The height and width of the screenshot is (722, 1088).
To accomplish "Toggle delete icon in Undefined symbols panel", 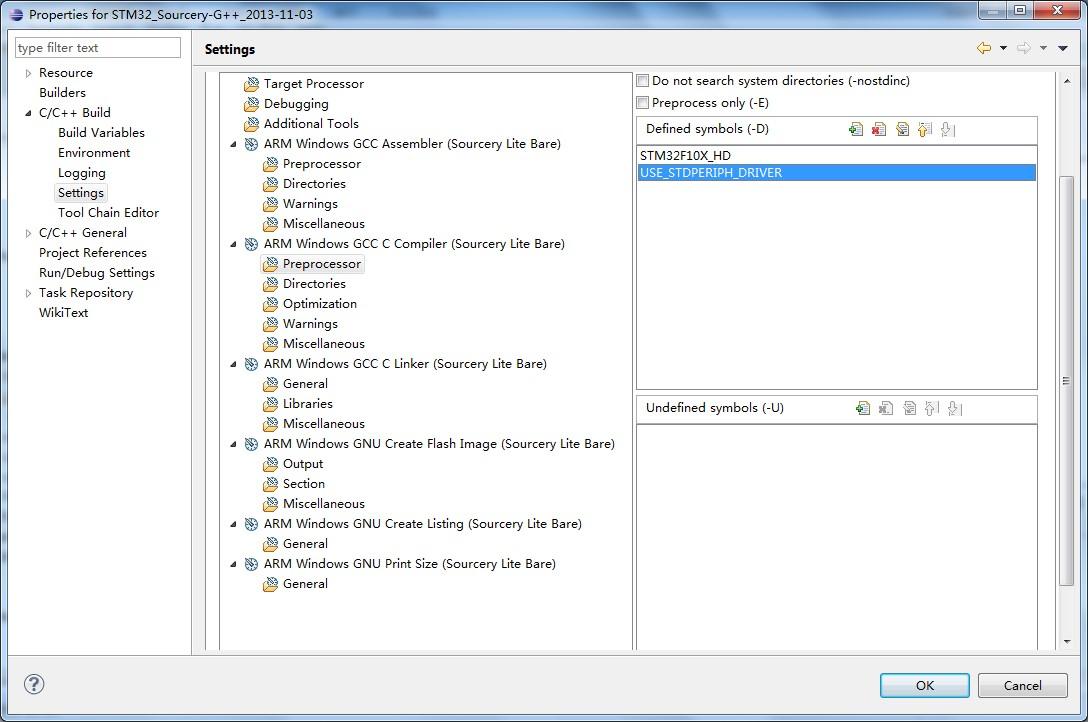I will (885, 408).
